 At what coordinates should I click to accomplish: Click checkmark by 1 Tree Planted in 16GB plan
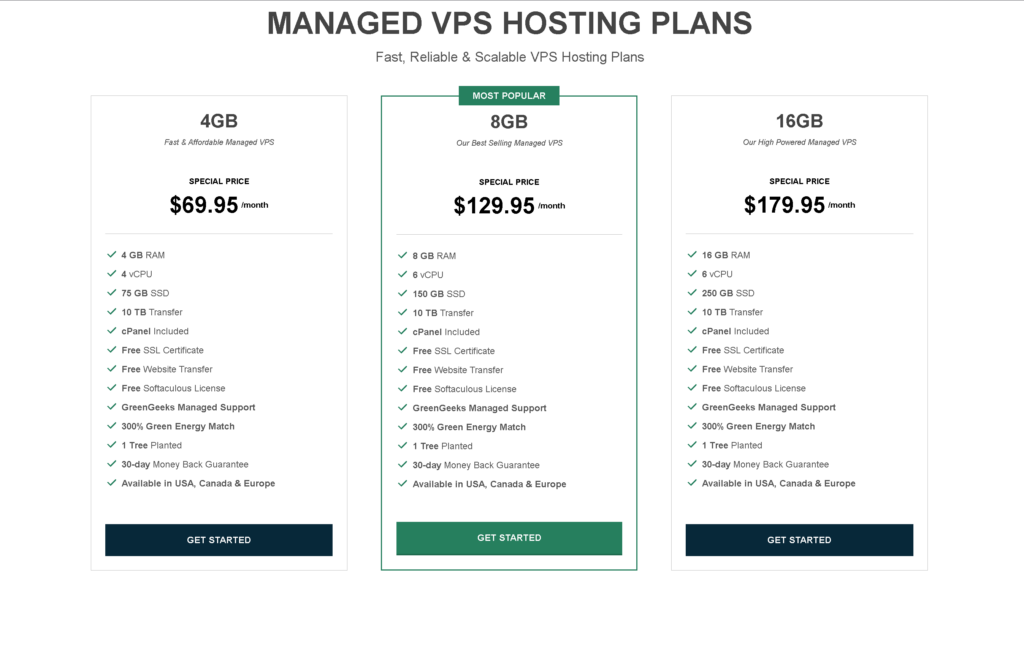tap(692, 445)
